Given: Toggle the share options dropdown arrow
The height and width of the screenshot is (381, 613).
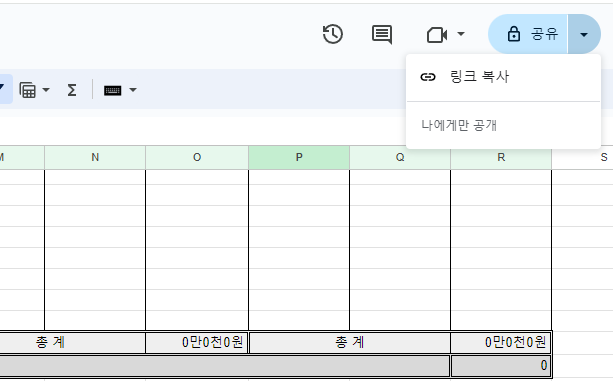Looking at the screenshot, I should [x=584, y=34].
